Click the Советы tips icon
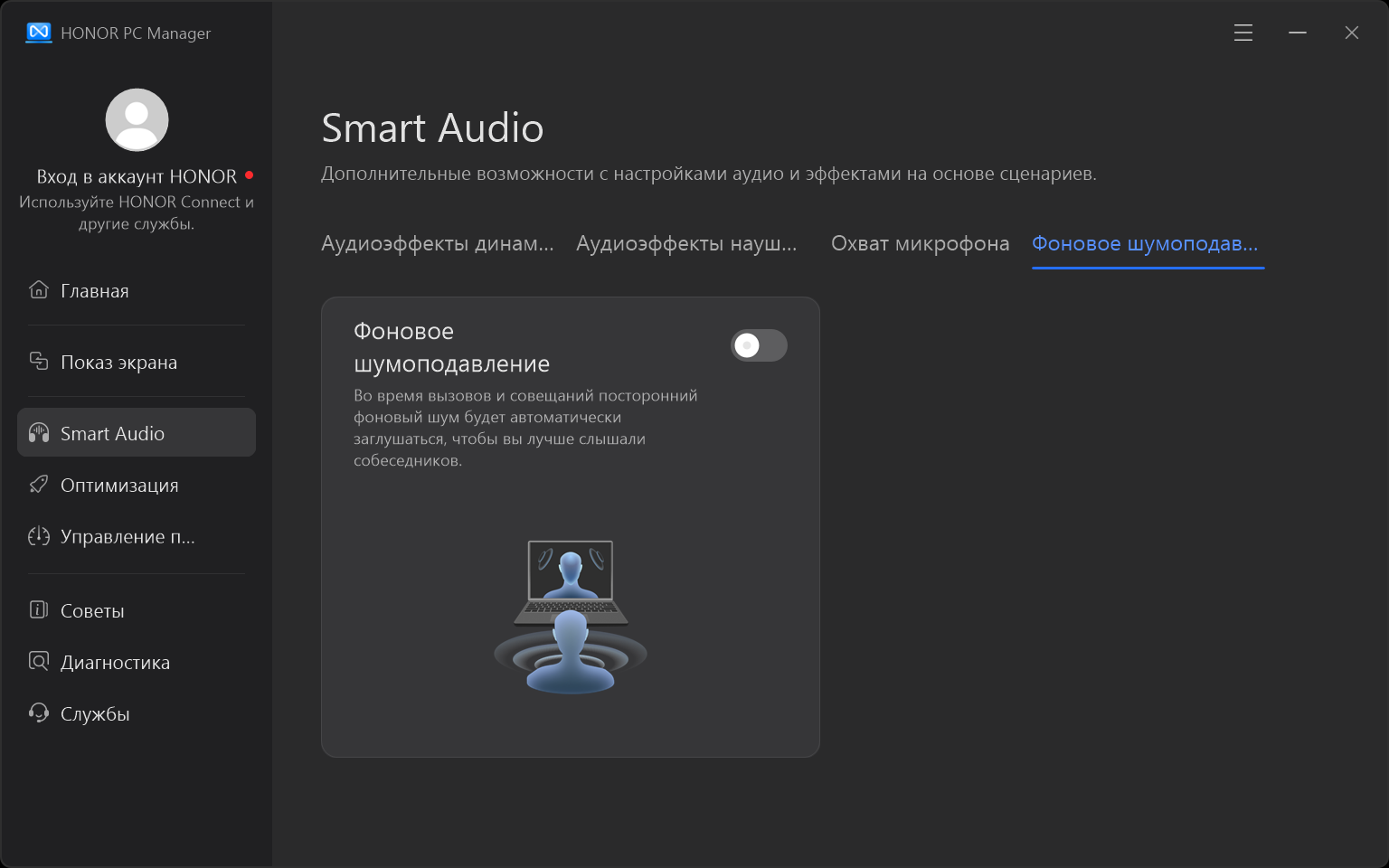Viewport: 1389px width, 868px height. [x=39, y=609]
